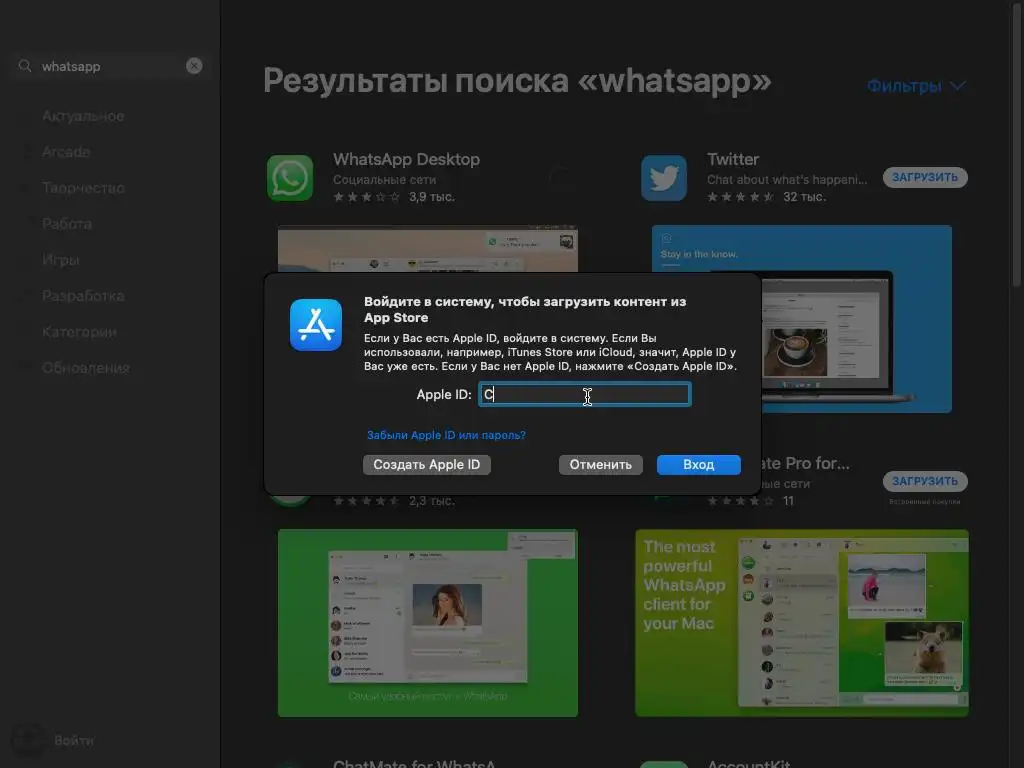
Task: Select 'Игры' in the sidebar
Action: pos(61,259)
